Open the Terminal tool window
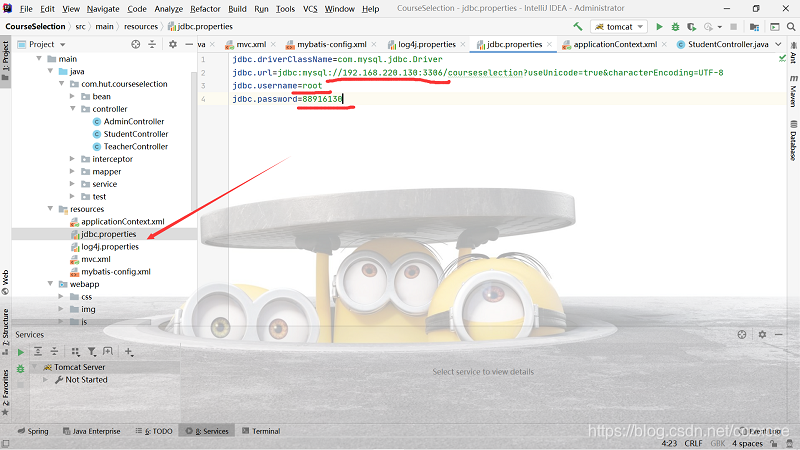The image size is (800, 450). [261, 431]
